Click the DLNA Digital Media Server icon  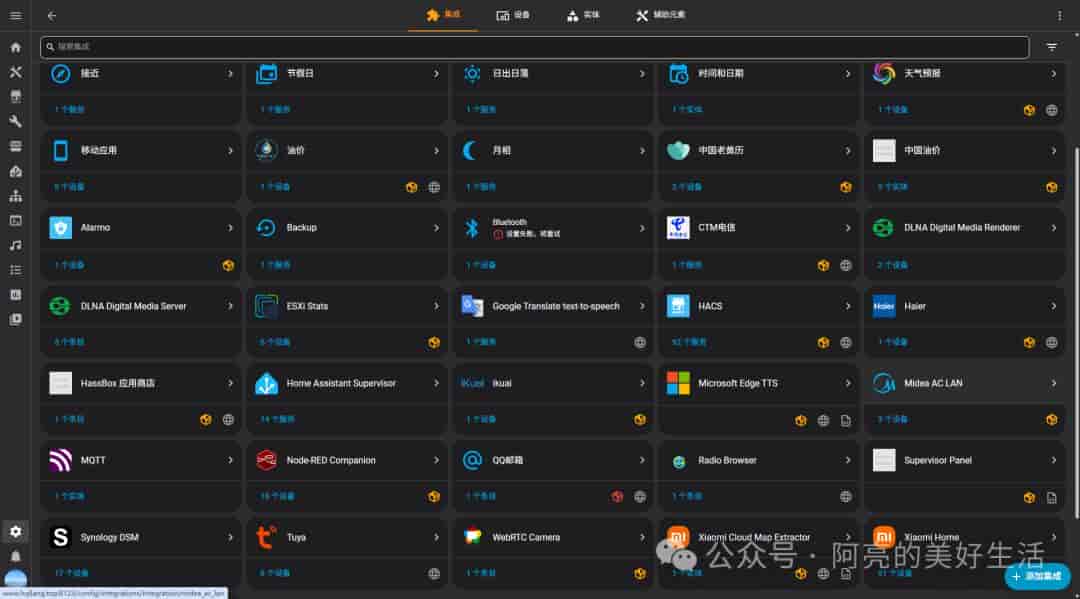pos(61,306)
